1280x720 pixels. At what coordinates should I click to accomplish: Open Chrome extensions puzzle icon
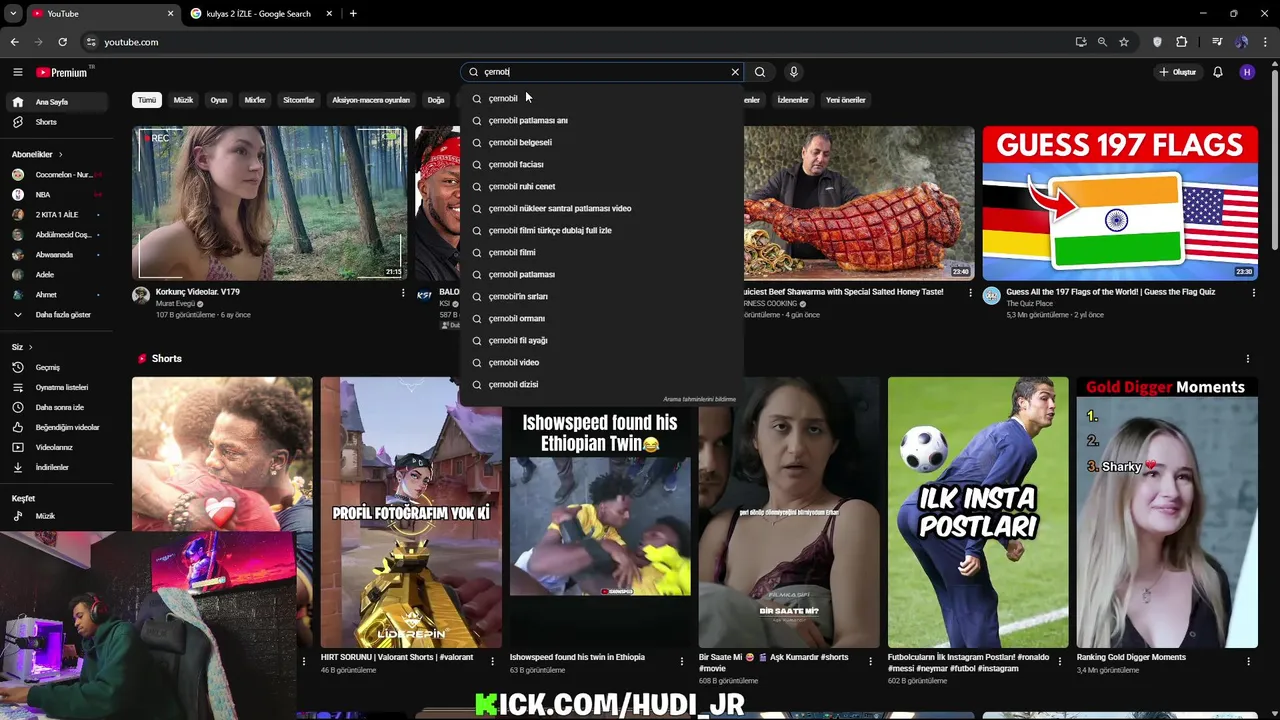point(1182,42)
